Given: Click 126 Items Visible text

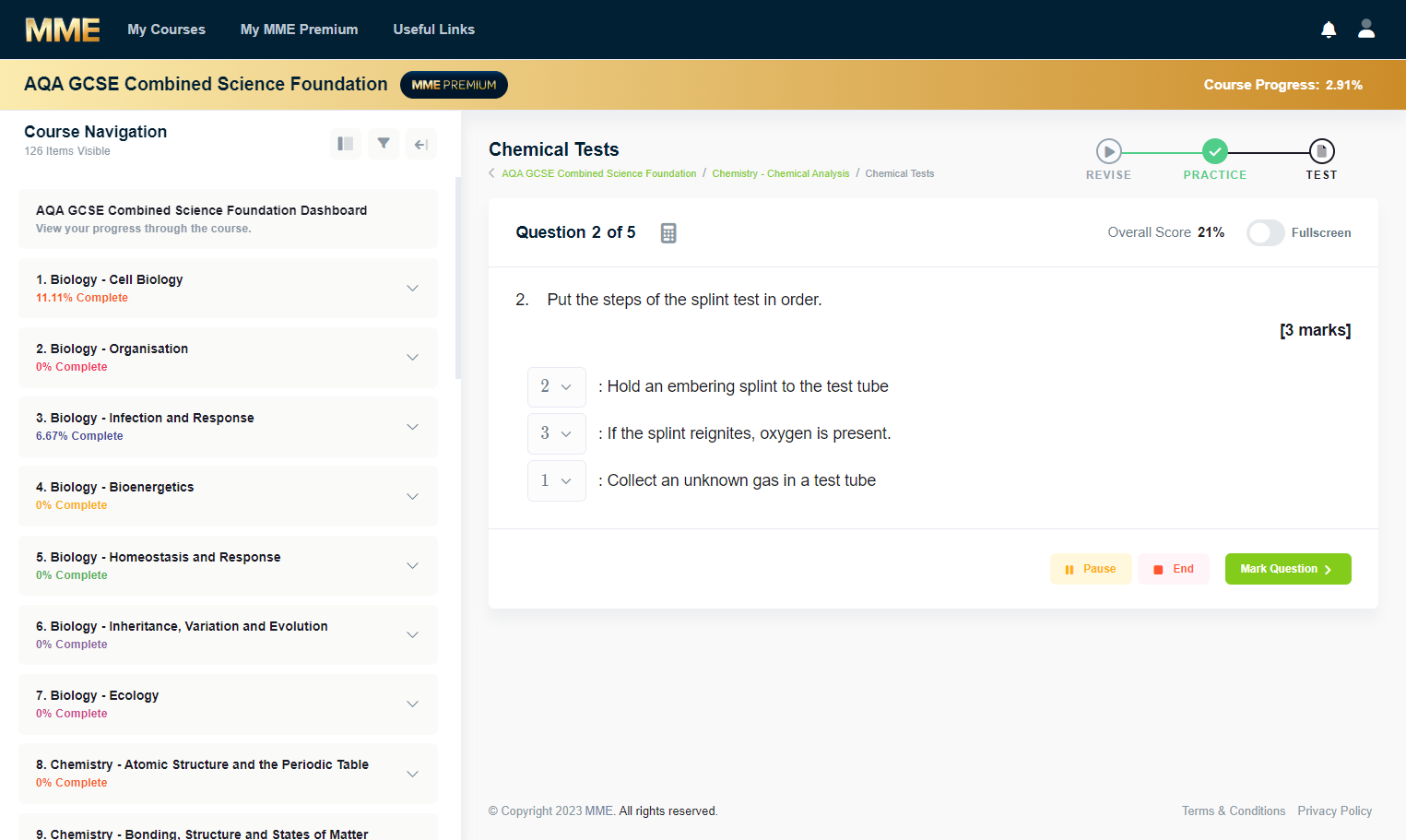Looking at the screenshot, I should 67,151.
